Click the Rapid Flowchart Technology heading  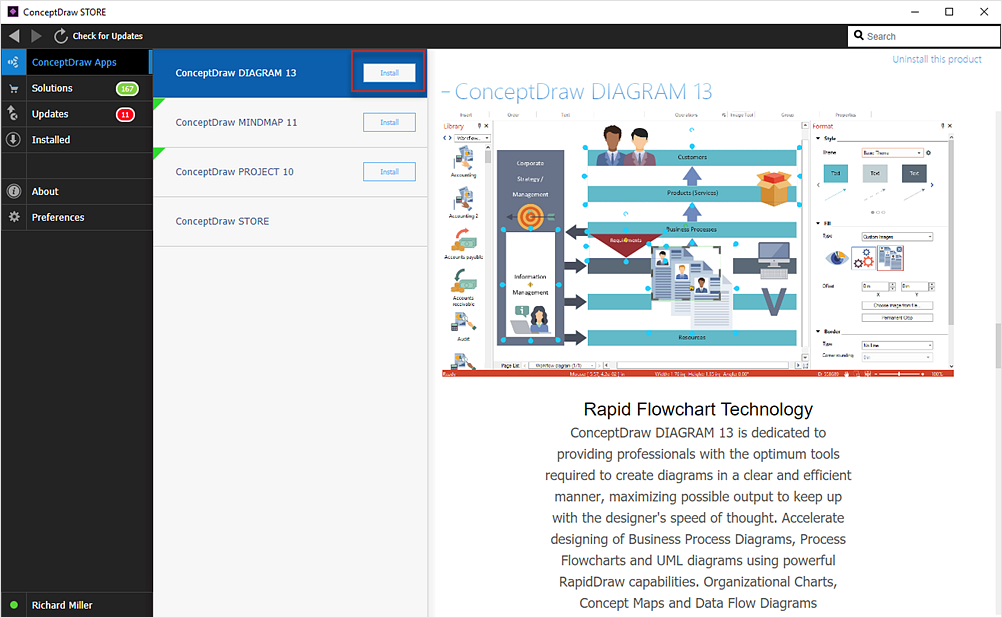point(698,409)
